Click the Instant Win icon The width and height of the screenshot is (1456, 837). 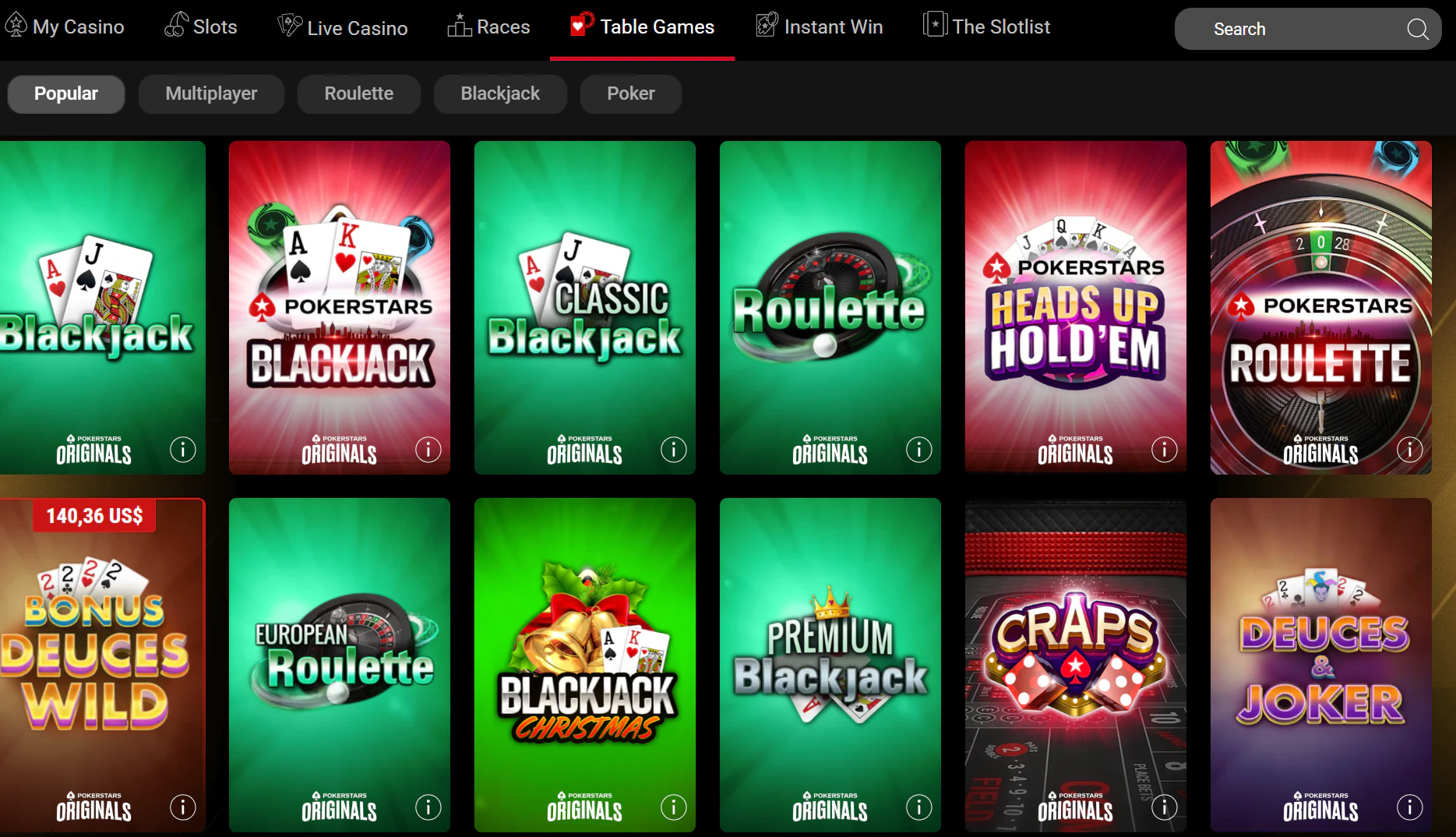tap(767, 25)
